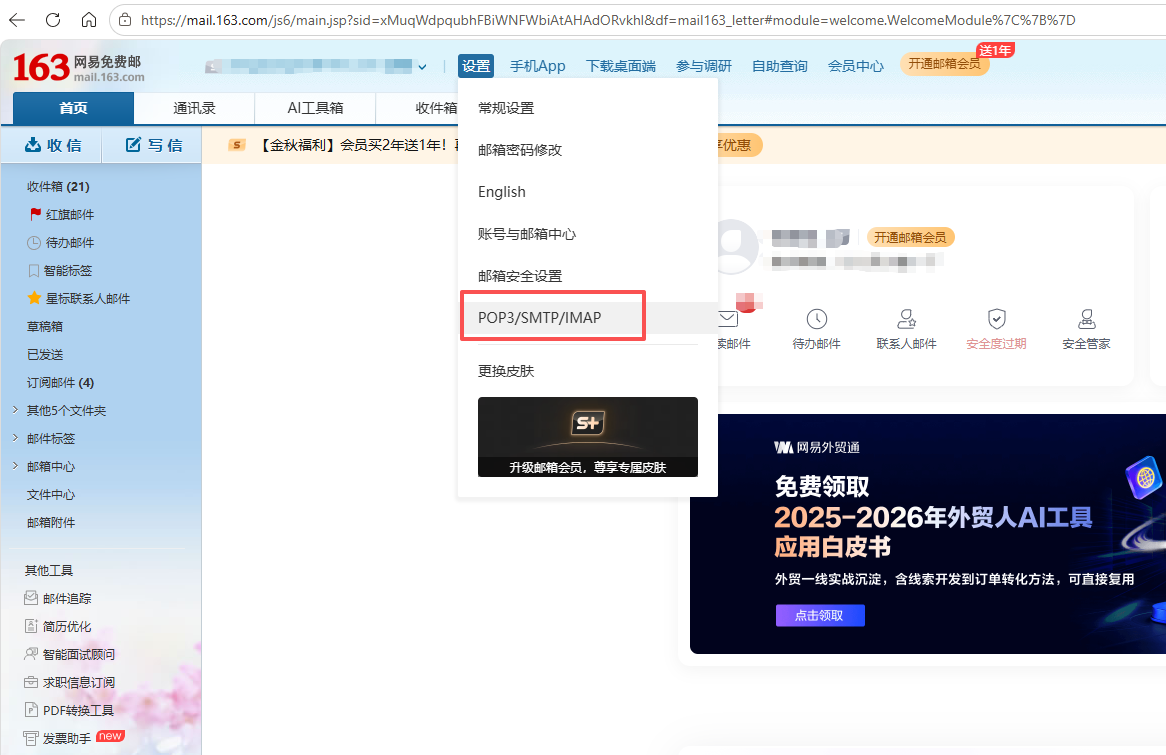Click the résumé icon beside 简历优化
1166x755 pixels.
(x=31, y=626)
